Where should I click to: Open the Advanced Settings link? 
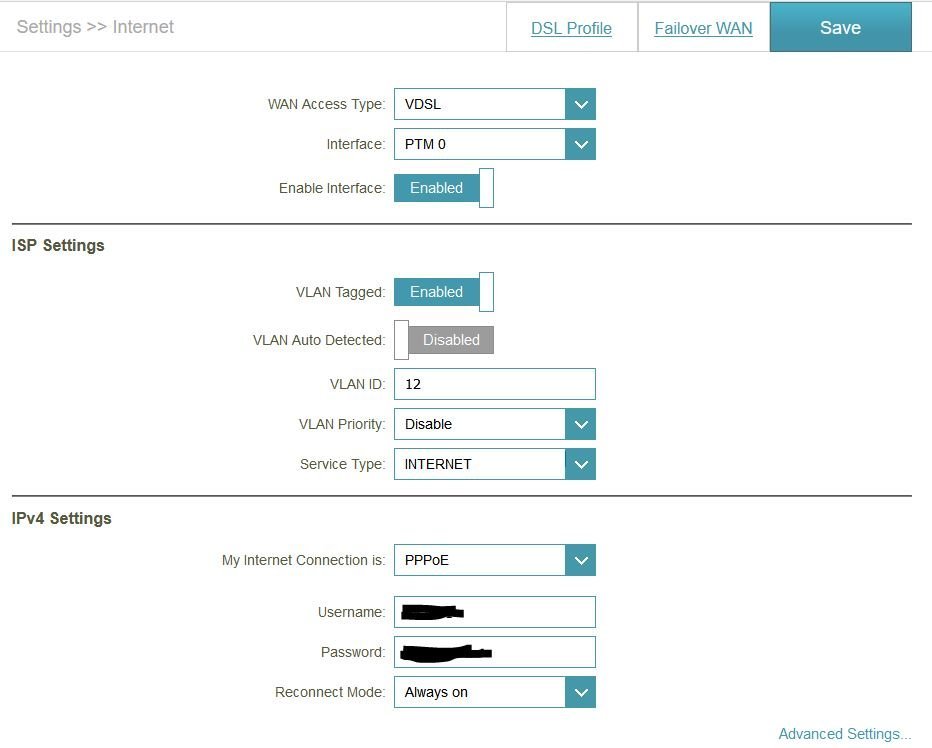(x=844, y=734)
